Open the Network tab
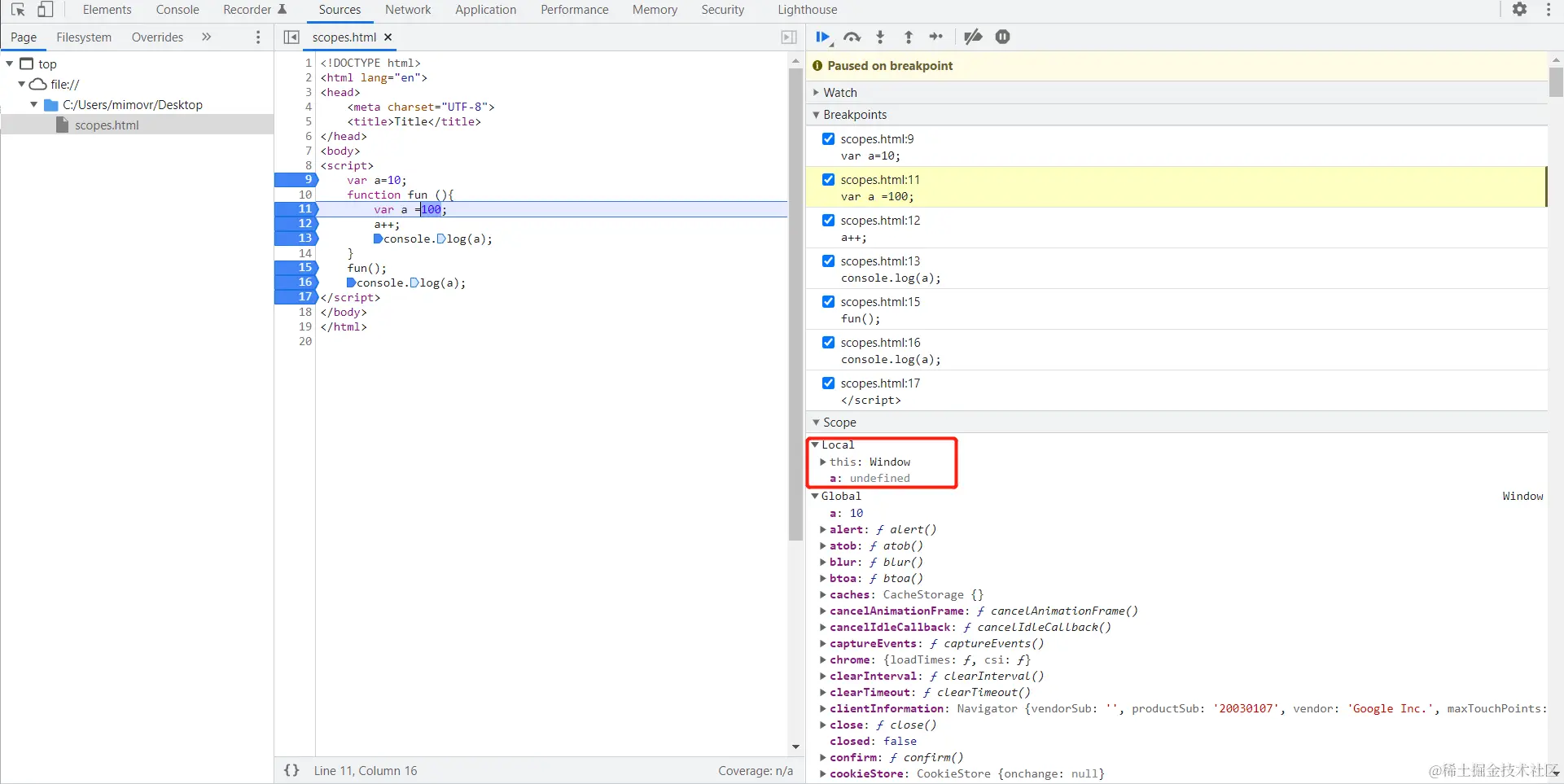 click(x=408, y=10)
